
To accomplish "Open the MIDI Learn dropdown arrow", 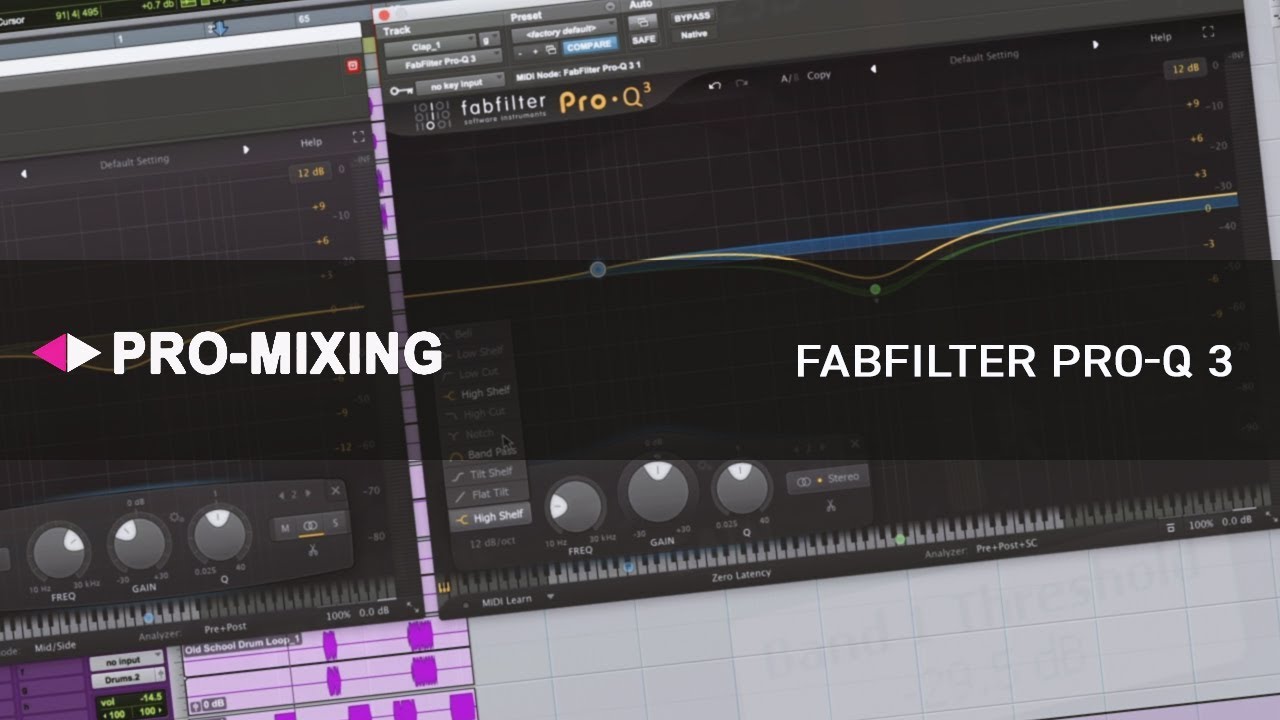I will pyautogui.click(x=550, y=596).
